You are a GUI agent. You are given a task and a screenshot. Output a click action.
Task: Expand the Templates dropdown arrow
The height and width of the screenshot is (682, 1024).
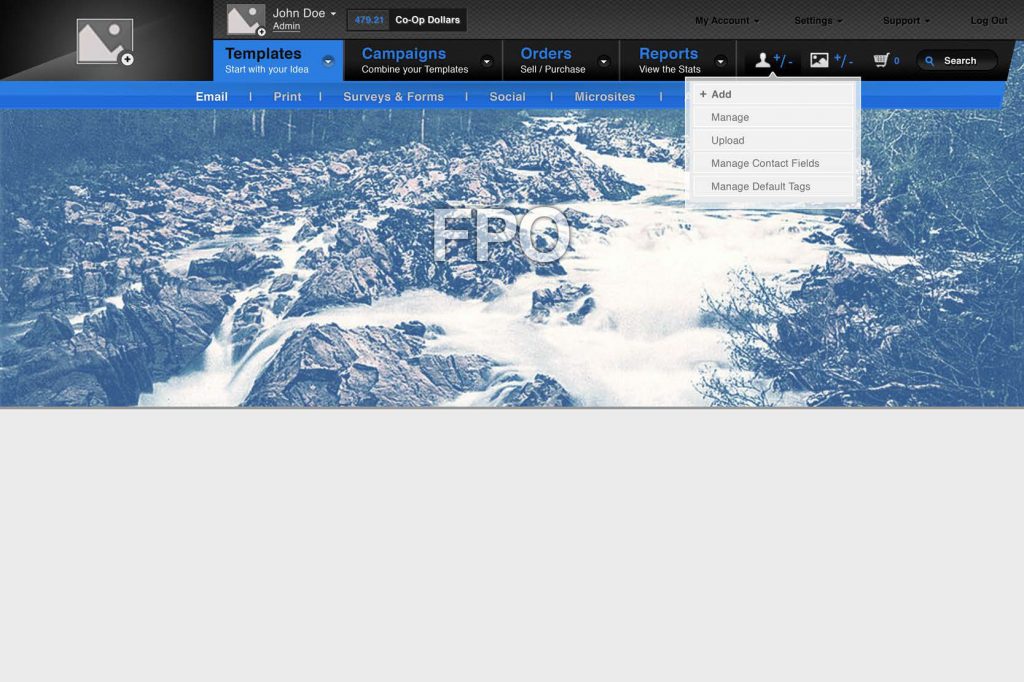click(328, 61)
